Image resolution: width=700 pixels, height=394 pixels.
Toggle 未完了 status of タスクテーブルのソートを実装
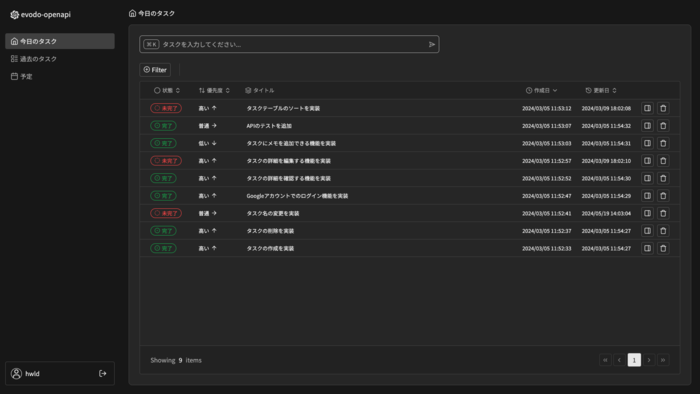pos(166,108)
